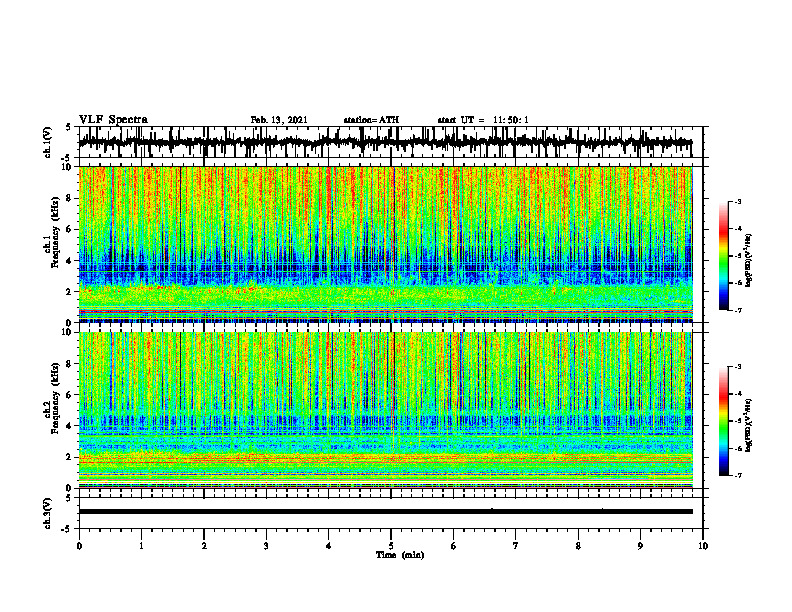
Task: Click inside the ch.2 spectrogram panel
Action: [385, 410]
